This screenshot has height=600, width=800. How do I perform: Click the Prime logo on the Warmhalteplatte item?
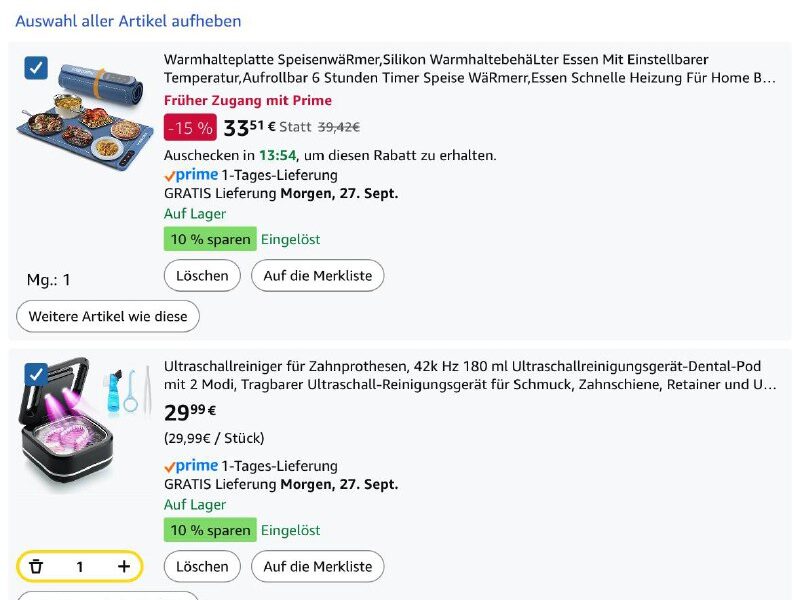point(191,175)
